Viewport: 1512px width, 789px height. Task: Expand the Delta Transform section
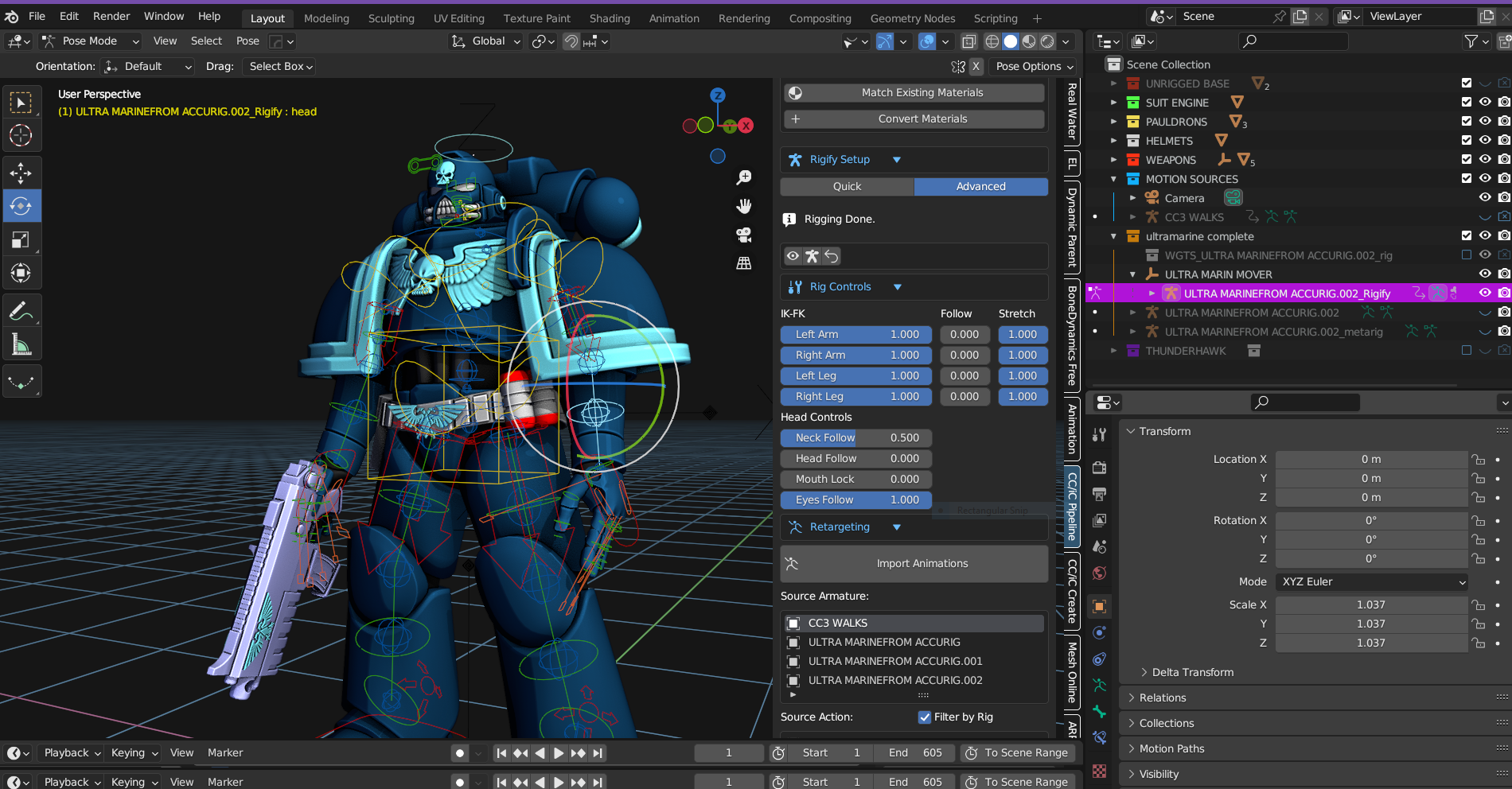click(1192, 672)
